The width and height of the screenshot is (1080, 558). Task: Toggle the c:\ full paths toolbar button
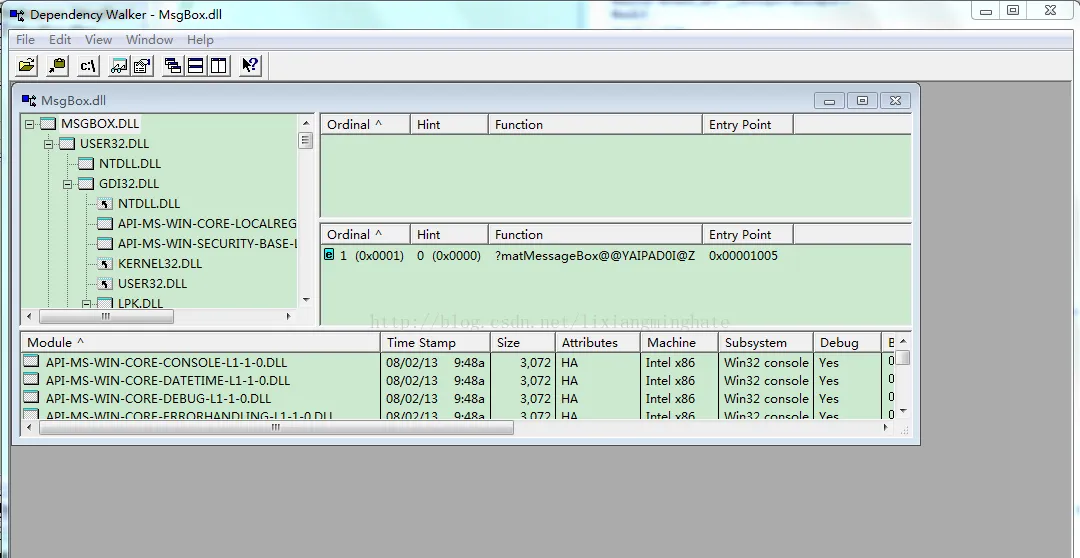pyautogui.click(x=88, y=65)
